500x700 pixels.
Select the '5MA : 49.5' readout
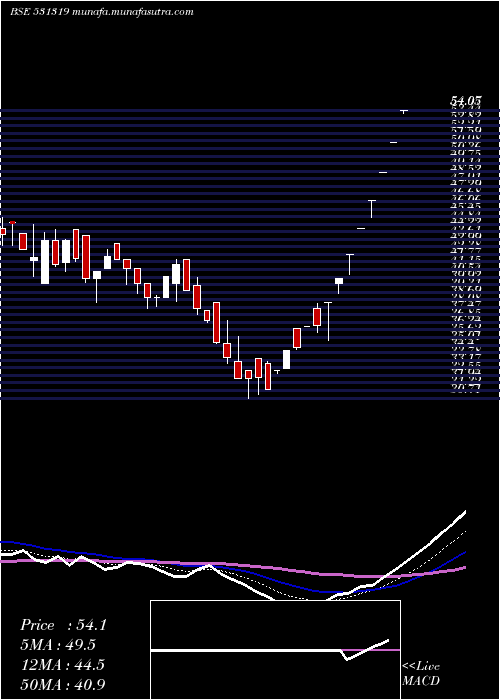pyautogui.click(x=58, y=645)
